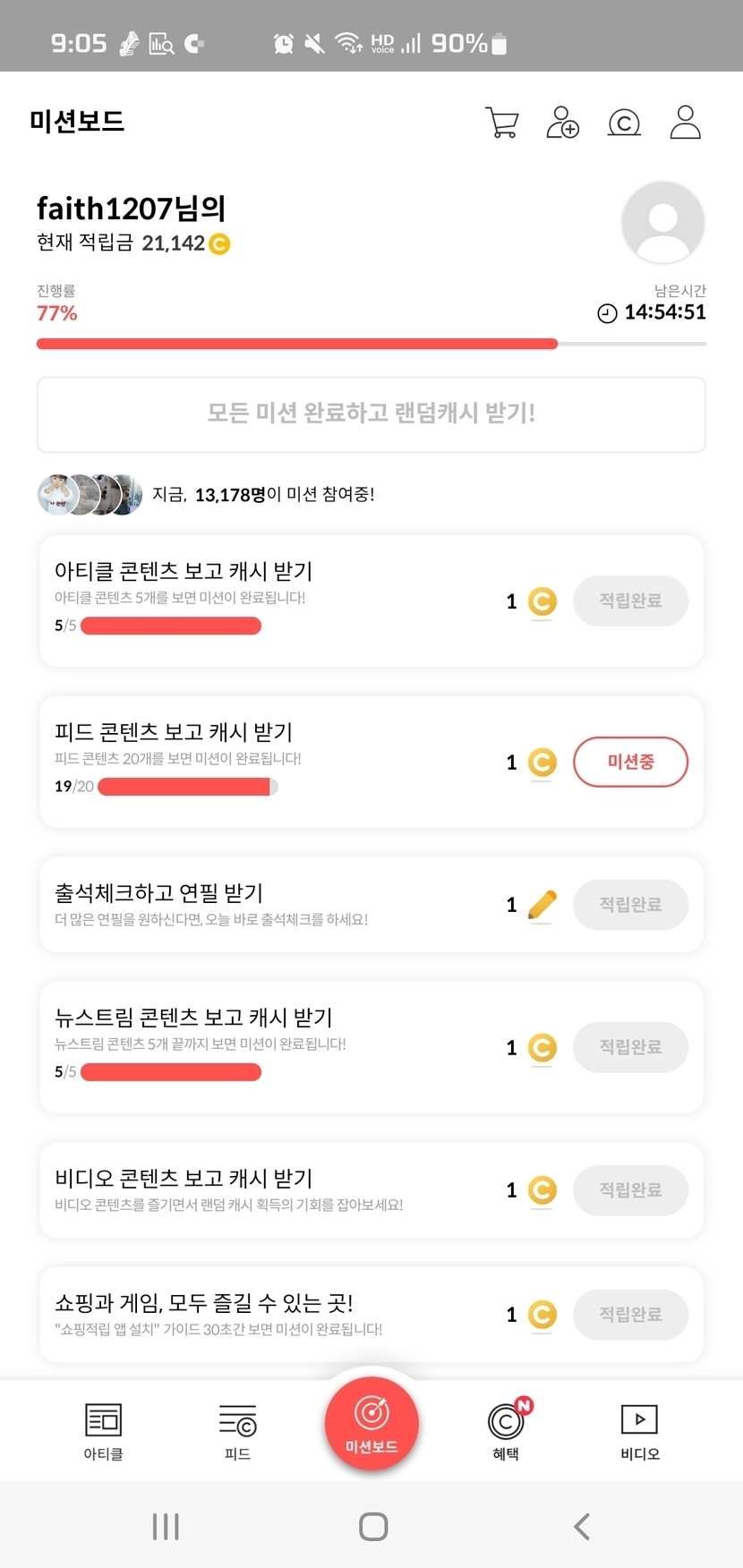The image size is (743, 1568).
Task: Open the 혜택 benefits tab
Action: [507, 1430]
